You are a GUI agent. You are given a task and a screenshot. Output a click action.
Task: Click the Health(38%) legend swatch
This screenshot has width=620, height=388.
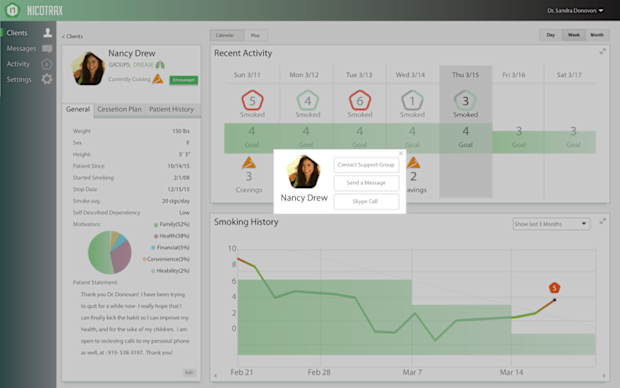(156, 236)
